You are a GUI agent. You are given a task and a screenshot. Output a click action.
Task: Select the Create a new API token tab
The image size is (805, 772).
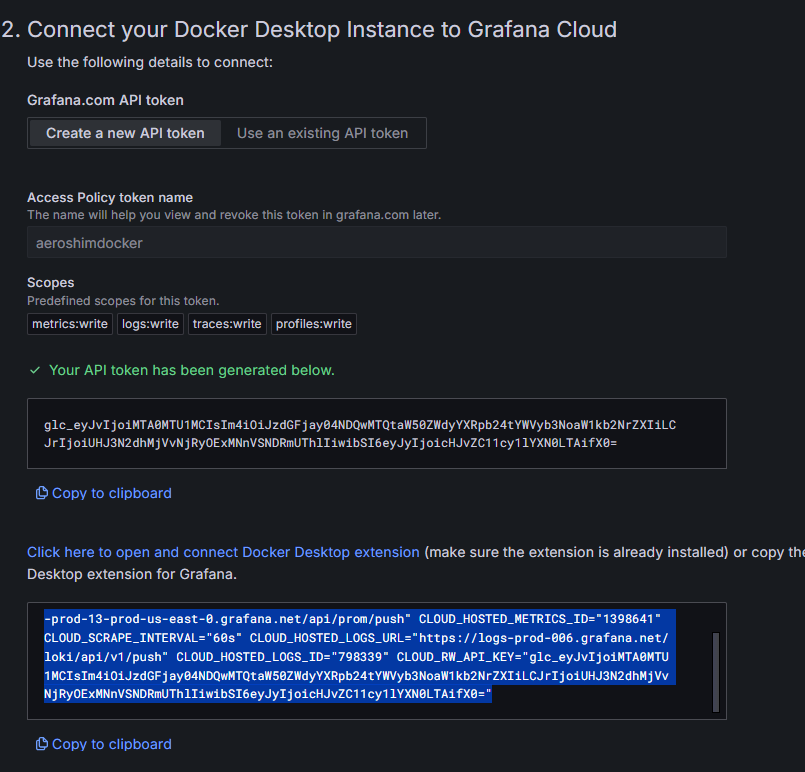tap(125, 133)
